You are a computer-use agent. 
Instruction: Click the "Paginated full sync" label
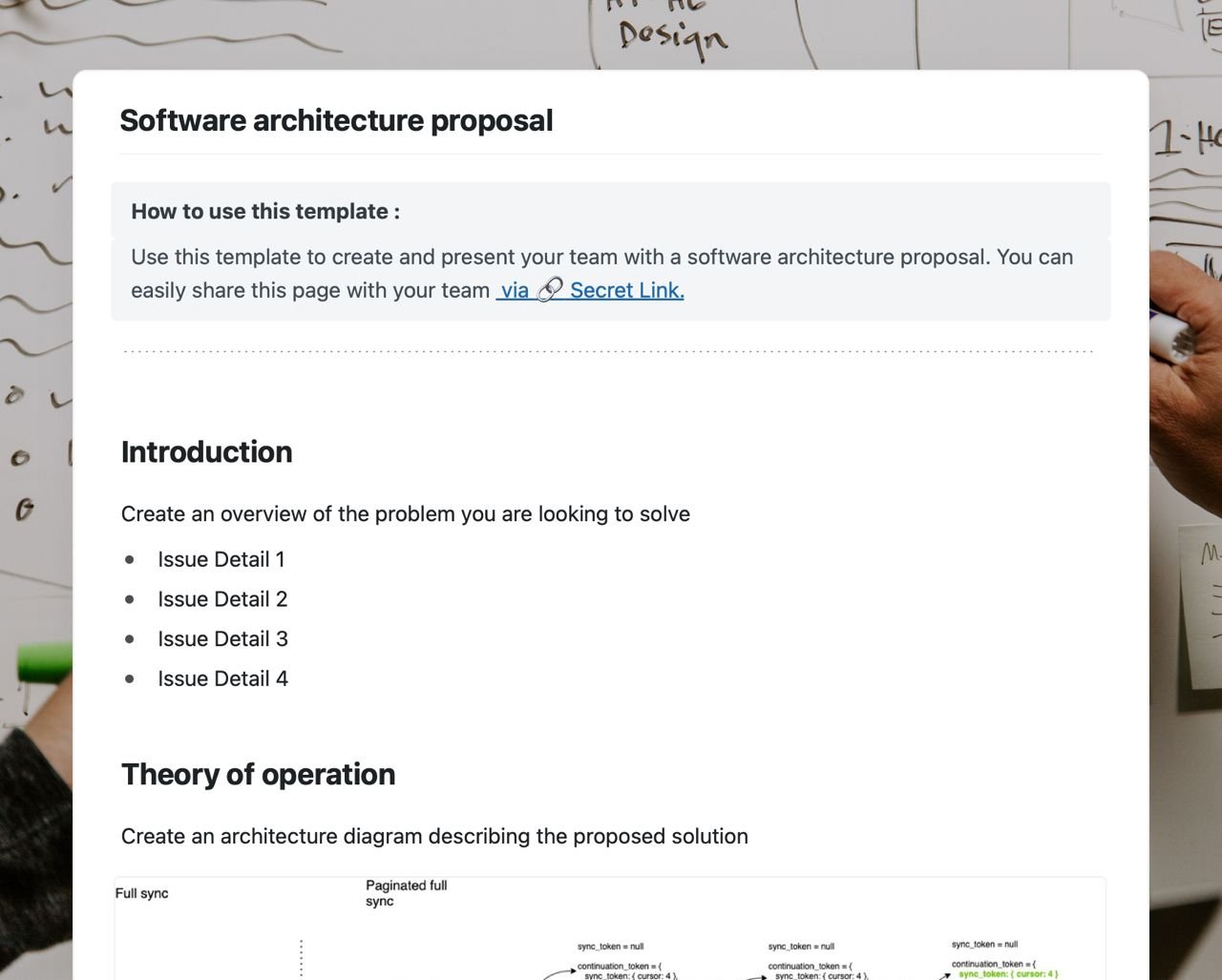405,892
